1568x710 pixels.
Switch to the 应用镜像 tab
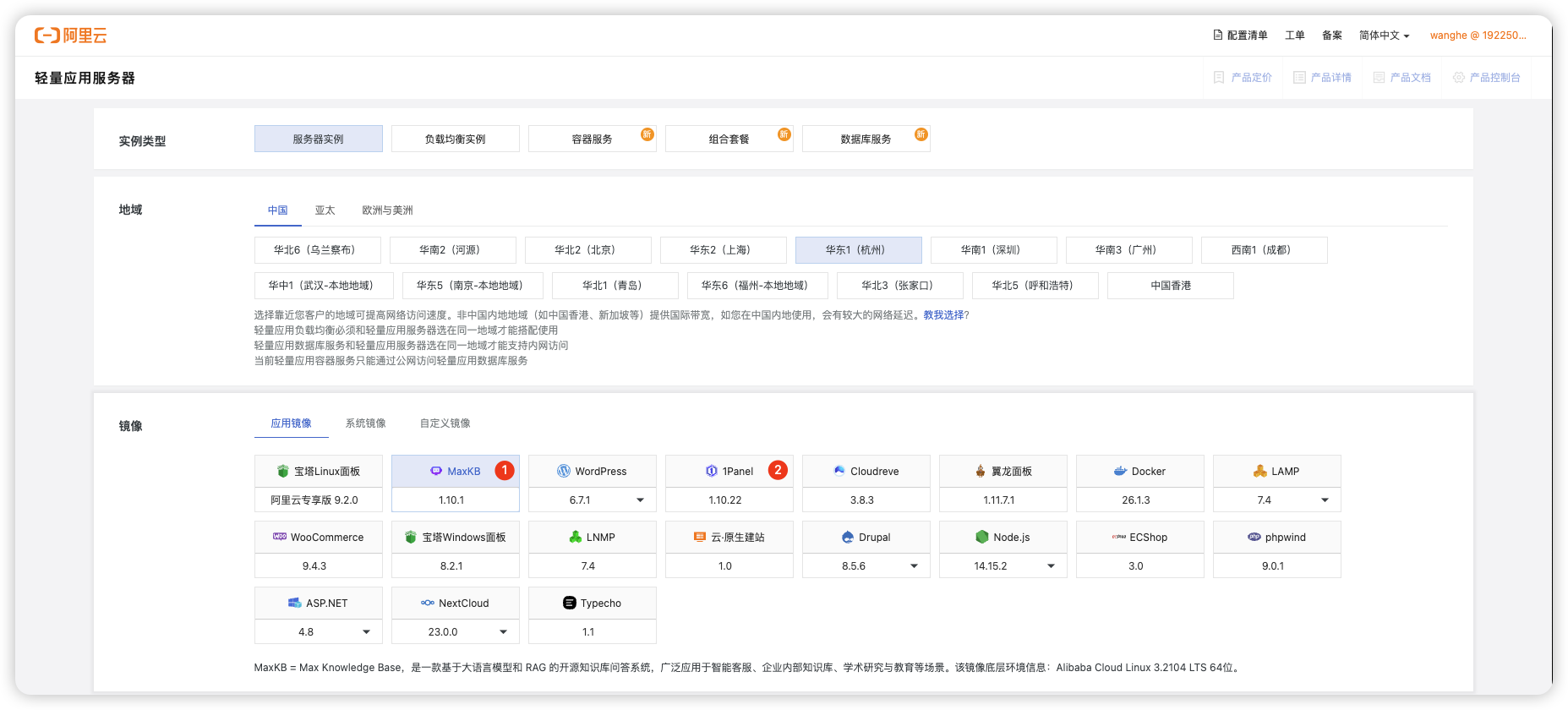(292, 423)
